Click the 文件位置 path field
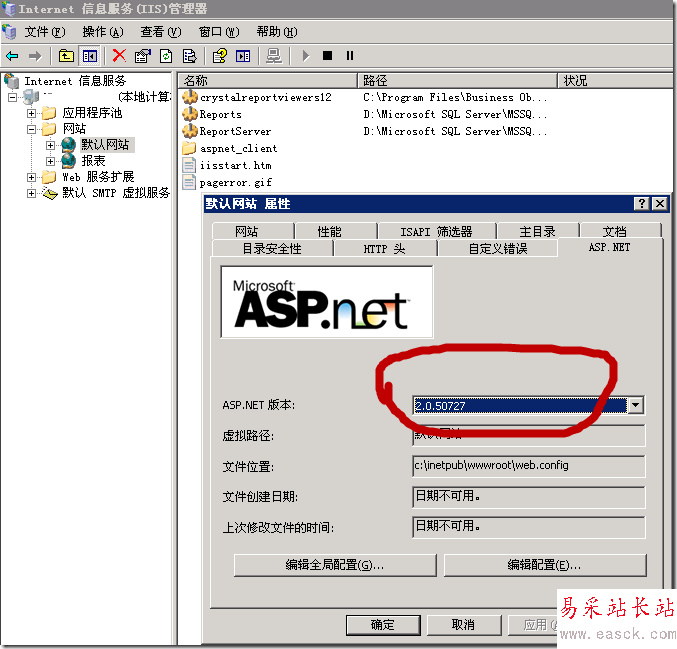This screenshot has height=649, width=677. pos(528,466)
